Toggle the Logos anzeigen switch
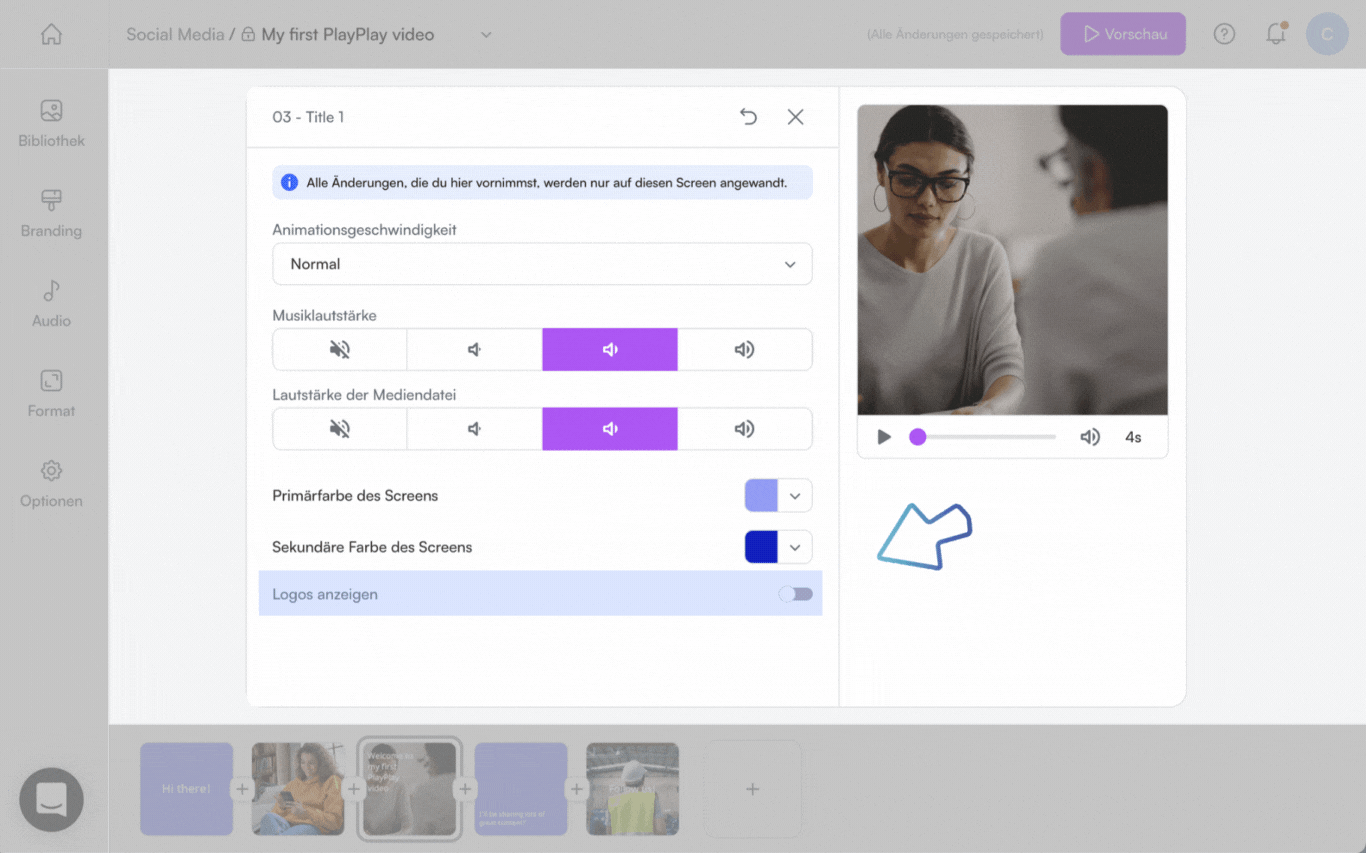1366x853 pixels. point(796,594)
